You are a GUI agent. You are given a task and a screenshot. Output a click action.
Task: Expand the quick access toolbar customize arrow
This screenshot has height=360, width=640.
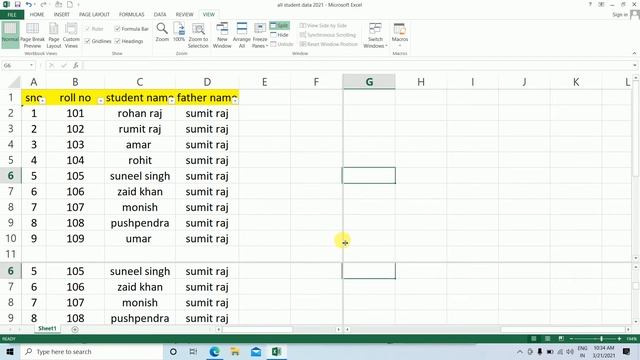click(x=78, y=4)
